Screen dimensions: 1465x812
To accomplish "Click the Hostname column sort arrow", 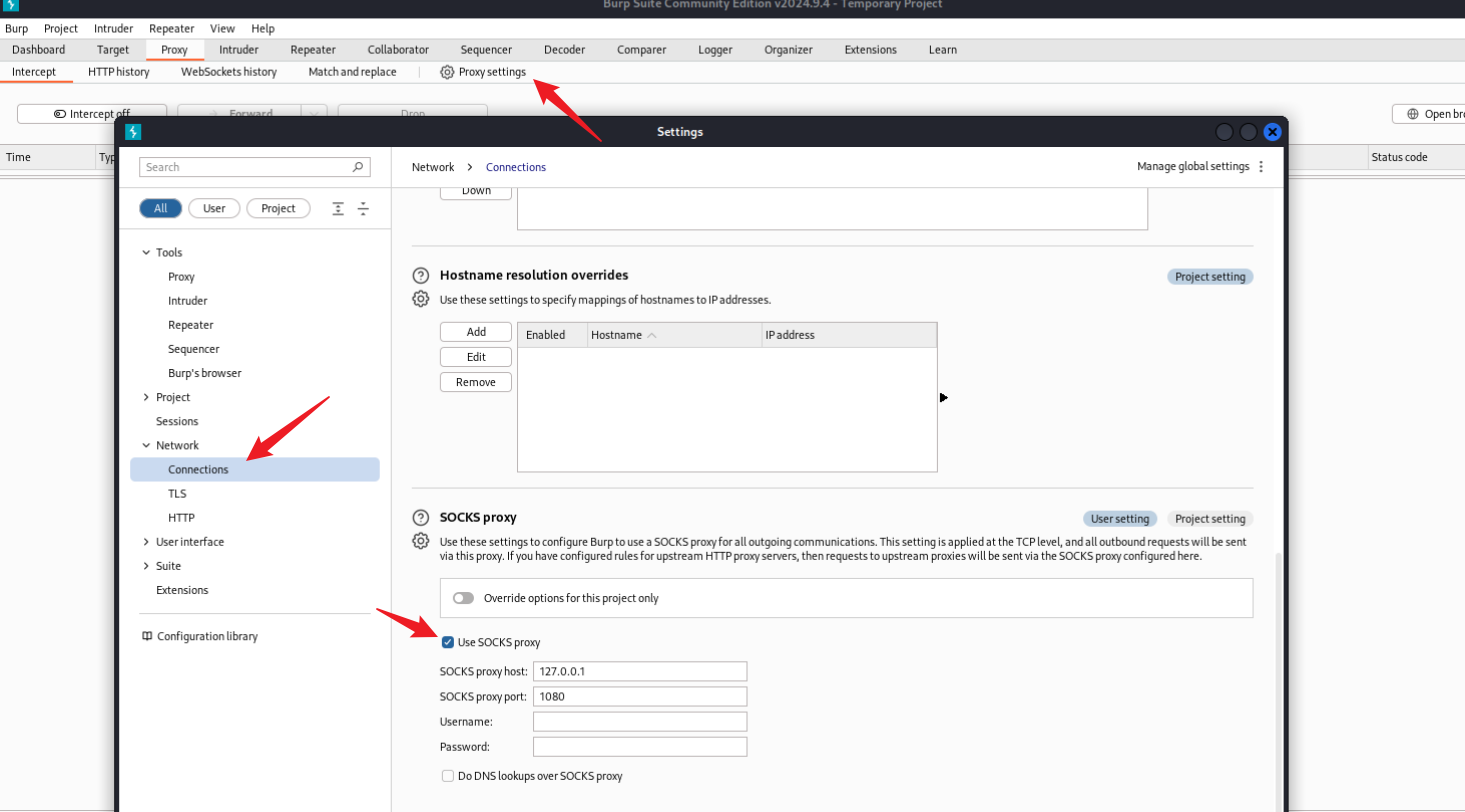I will tap(652, 335).
